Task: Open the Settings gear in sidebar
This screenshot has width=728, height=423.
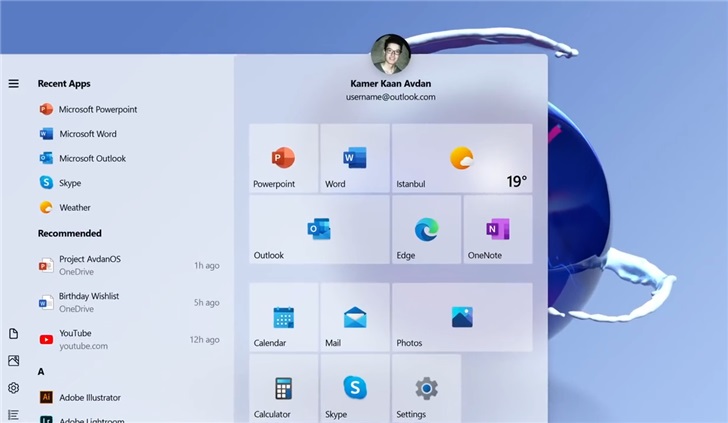Action: [13, 388]
